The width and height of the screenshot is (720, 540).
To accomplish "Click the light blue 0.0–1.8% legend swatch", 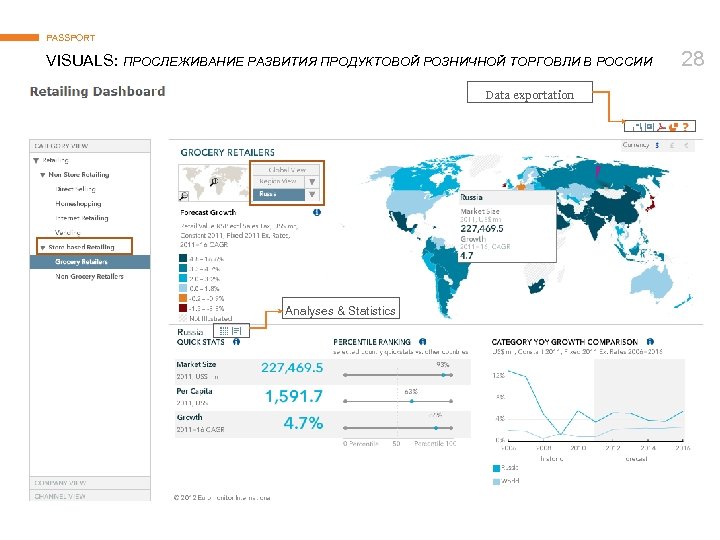I will click(x=183, y=288).
